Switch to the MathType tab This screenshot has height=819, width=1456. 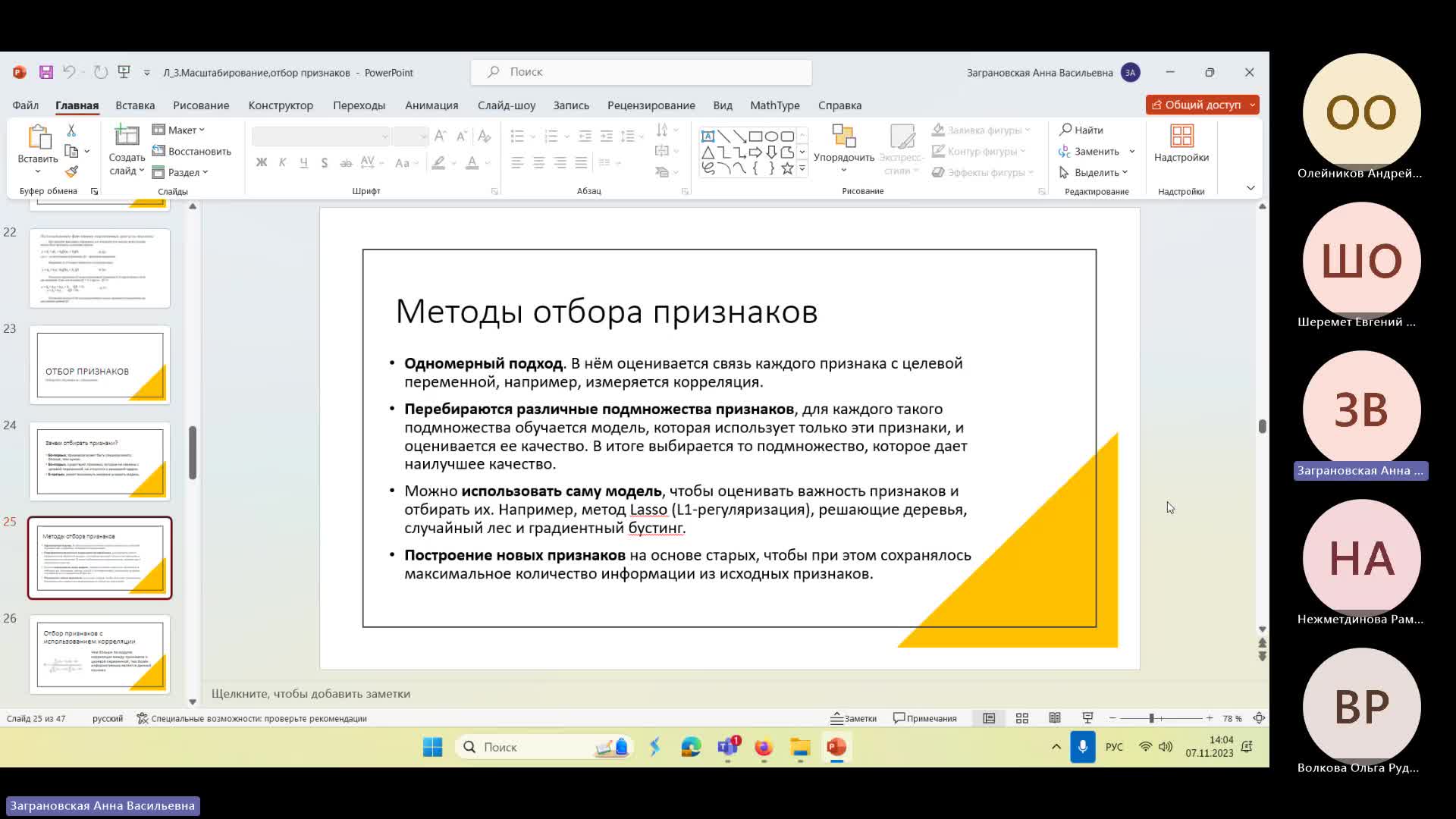click(x=775, y=105)
